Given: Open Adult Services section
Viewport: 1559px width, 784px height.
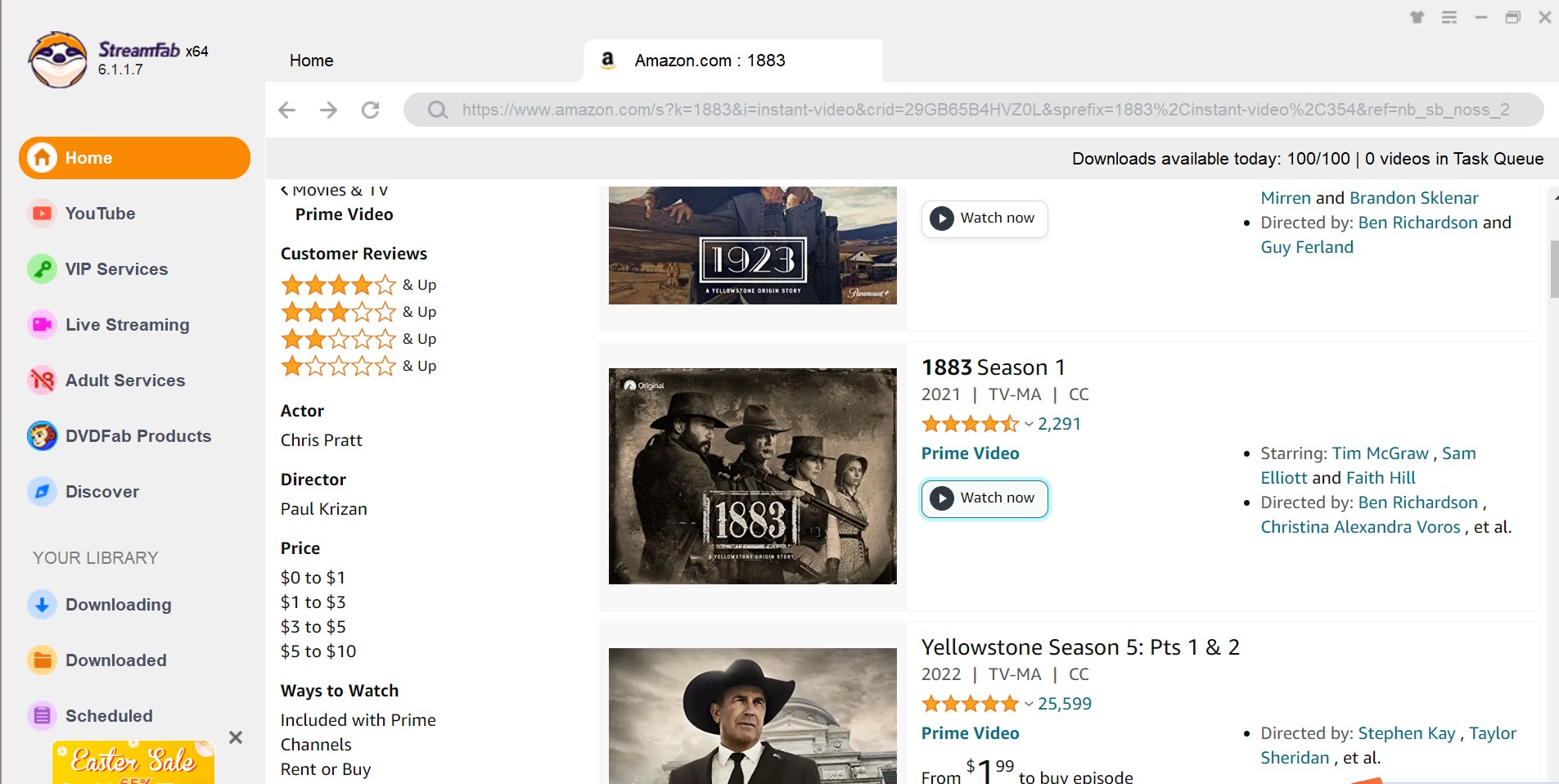Looking at the screenshot, I should tap(124, 381).
